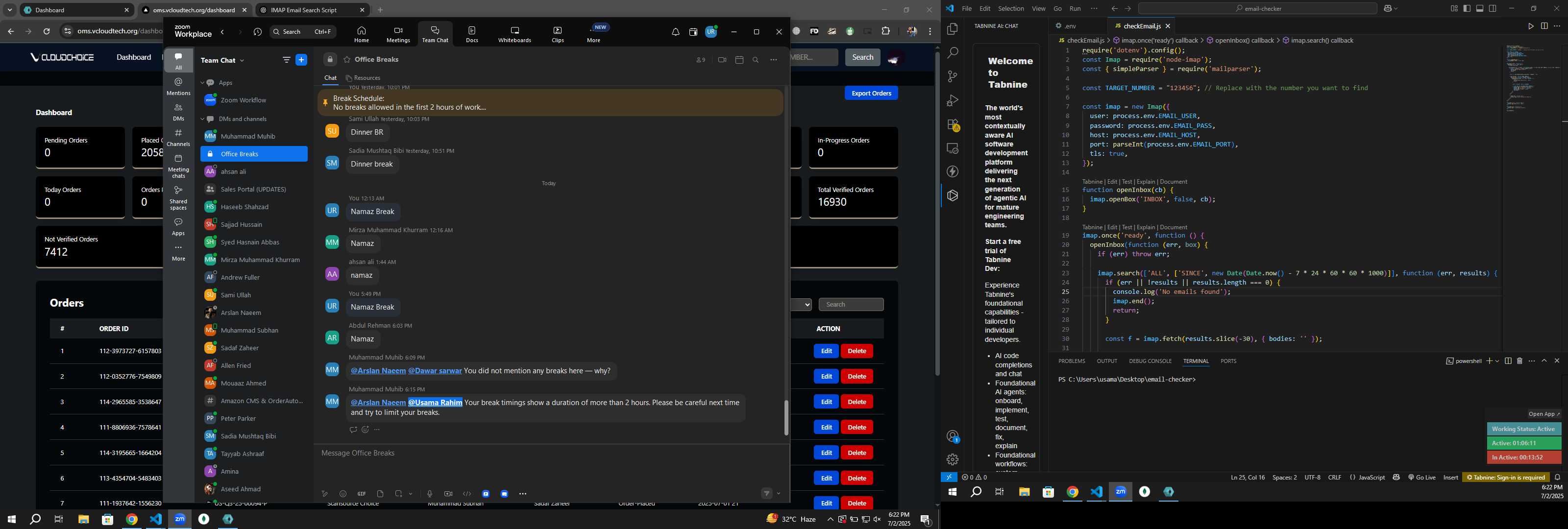Open DEBUG CONSOLE panel tab

coord(1150,361)
